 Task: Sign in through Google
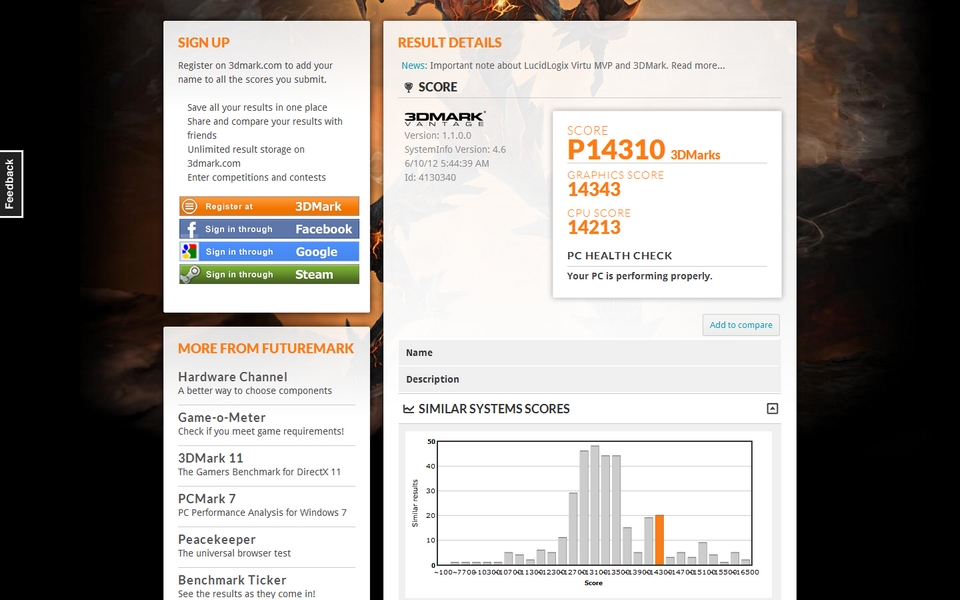click(269, 252)
